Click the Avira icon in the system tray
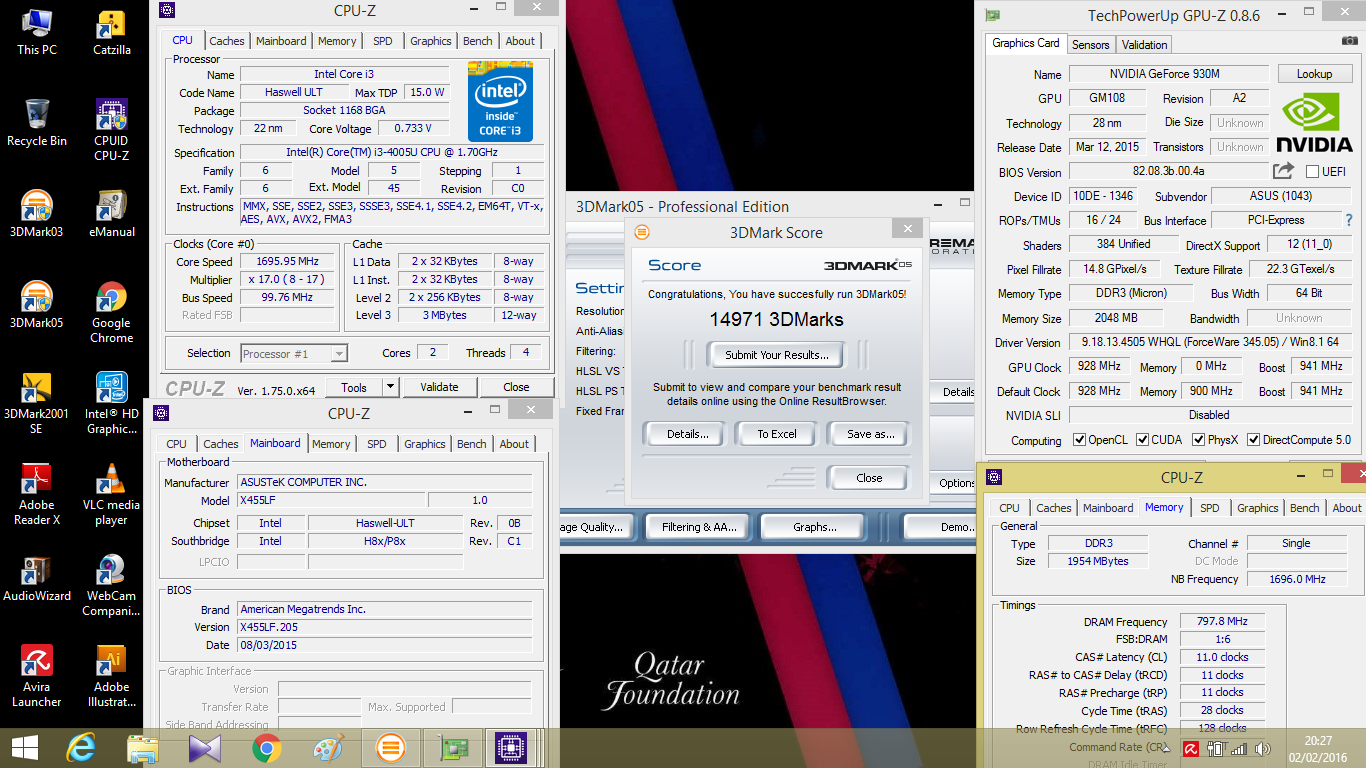The width and height of the screenshot is (1366, 768). click(1191, 748)
